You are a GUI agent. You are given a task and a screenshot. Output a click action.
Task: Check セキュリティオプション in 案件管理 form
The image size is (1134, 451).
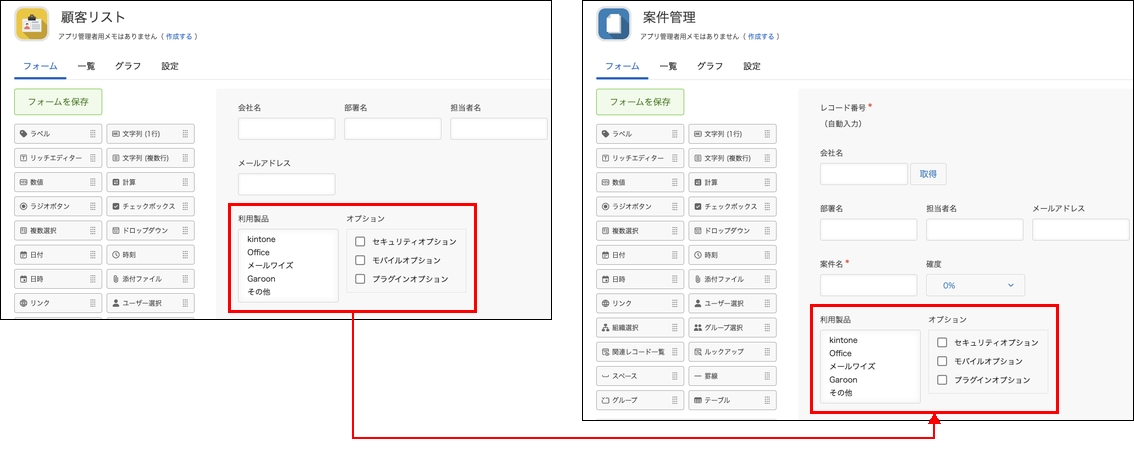tap(942, 343)
